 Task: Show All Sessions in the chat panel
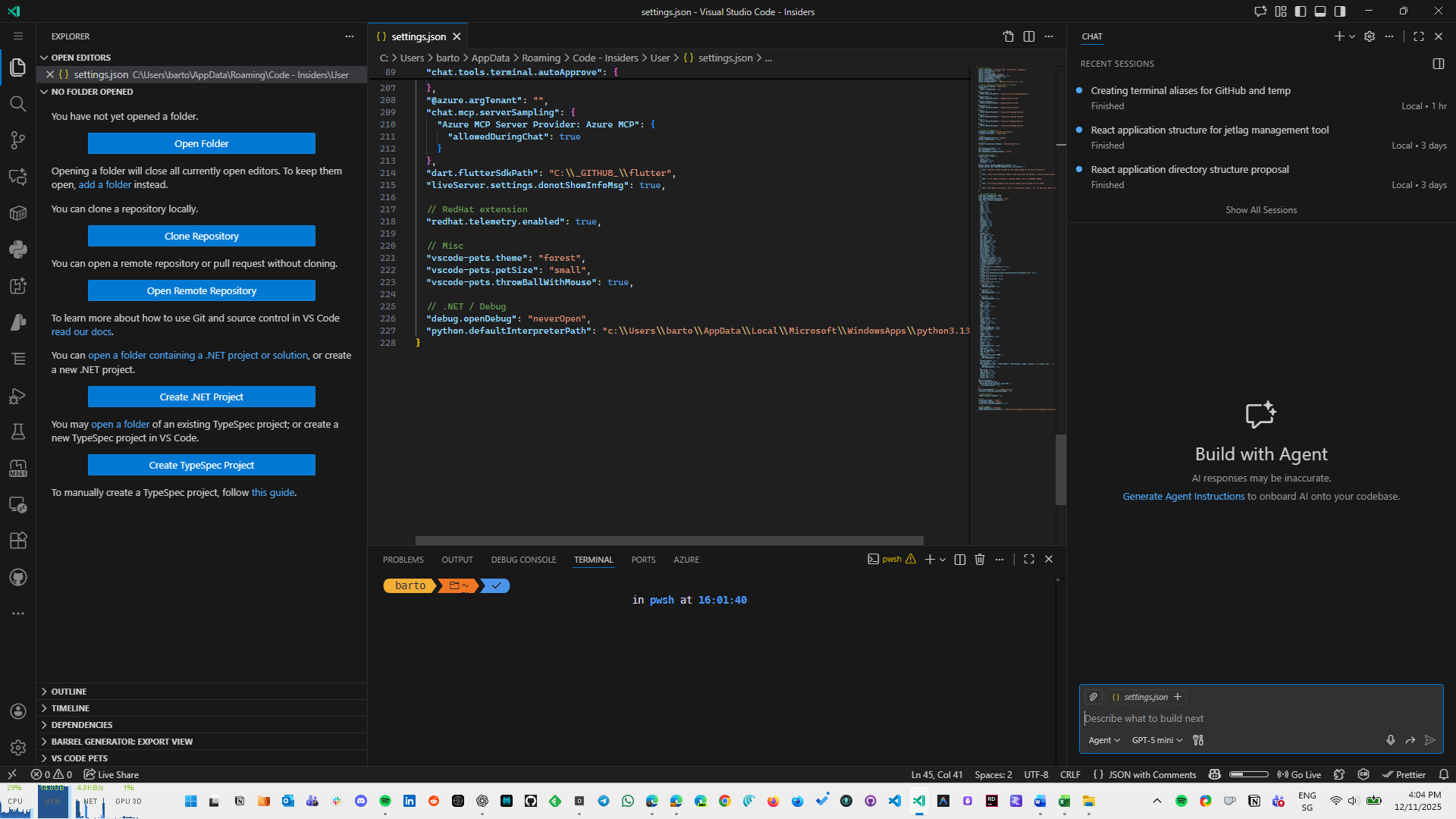pyautogui.click(x=1260, y=209)
